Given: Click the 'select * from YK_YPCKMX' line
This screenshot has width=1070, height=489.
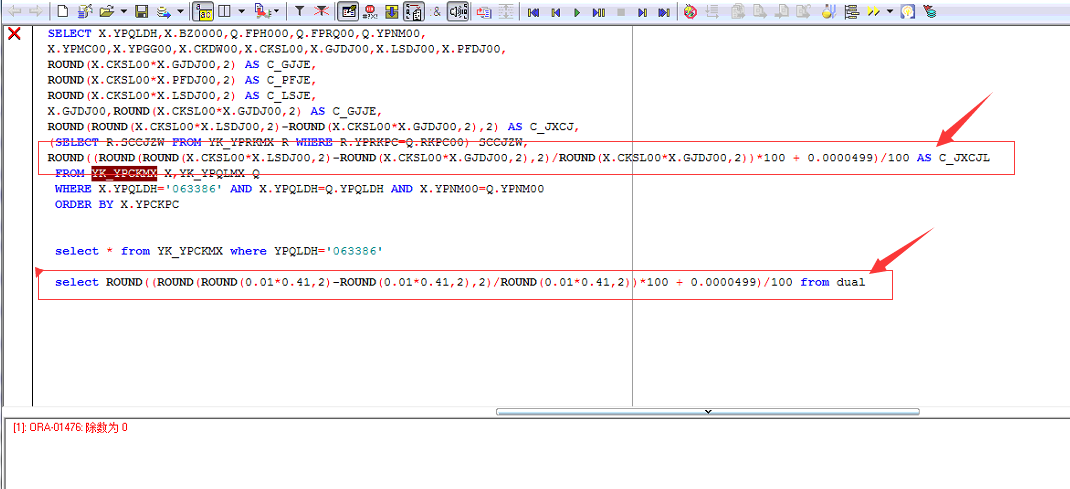Looking at the screenshot, I should pos(218,251).
